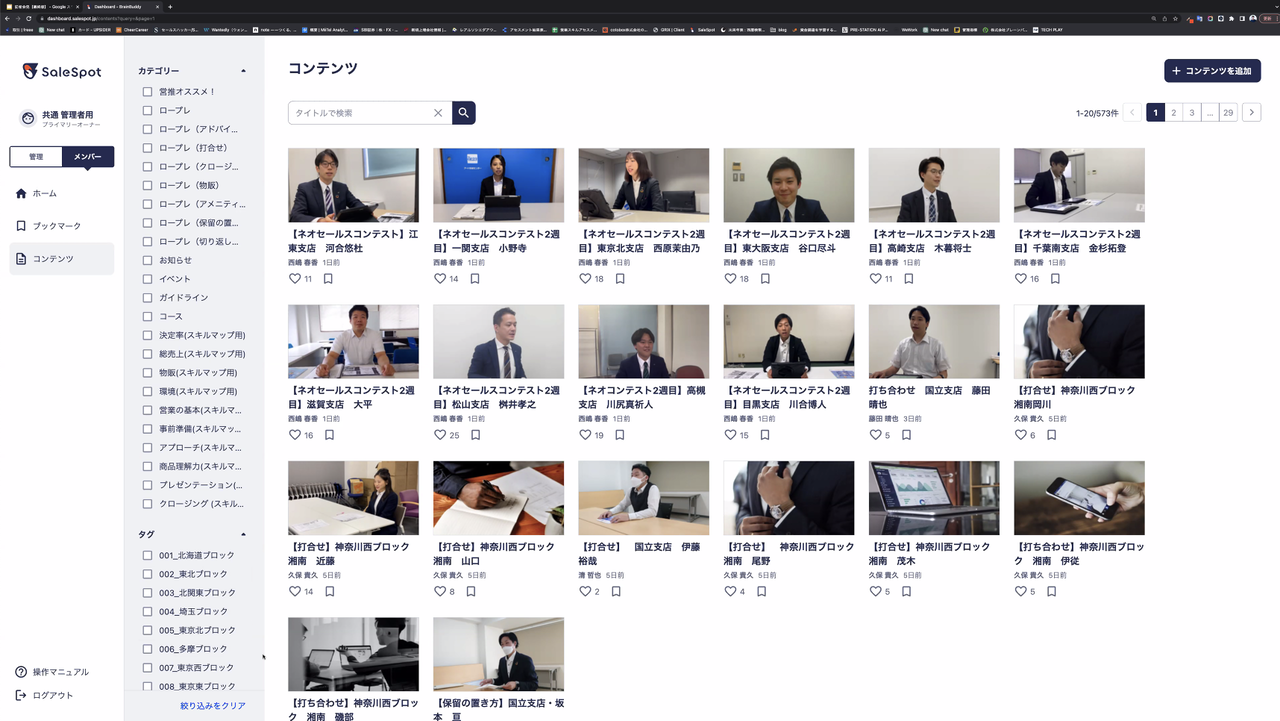Bookmark the 目黒支店 川合博人 video
Viewport: 1280px width, 721px height.
pyautogui.click(x=765, y=435)
